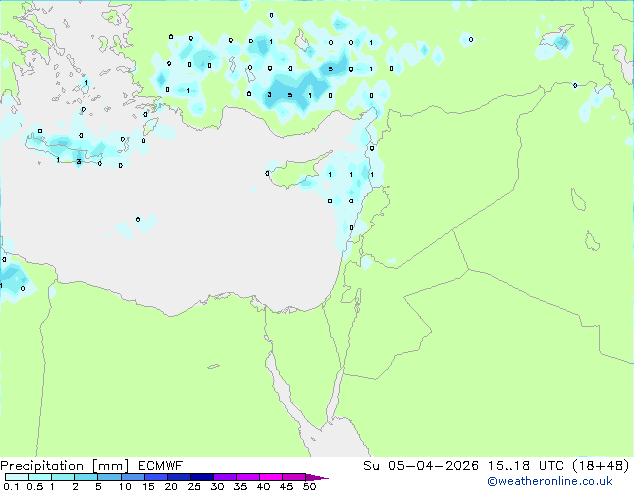Image resolution: width=634 pixels, height=490 pixels.
Task: Click the '15..18 UTC' time text
Action: (x=526, y=465)
